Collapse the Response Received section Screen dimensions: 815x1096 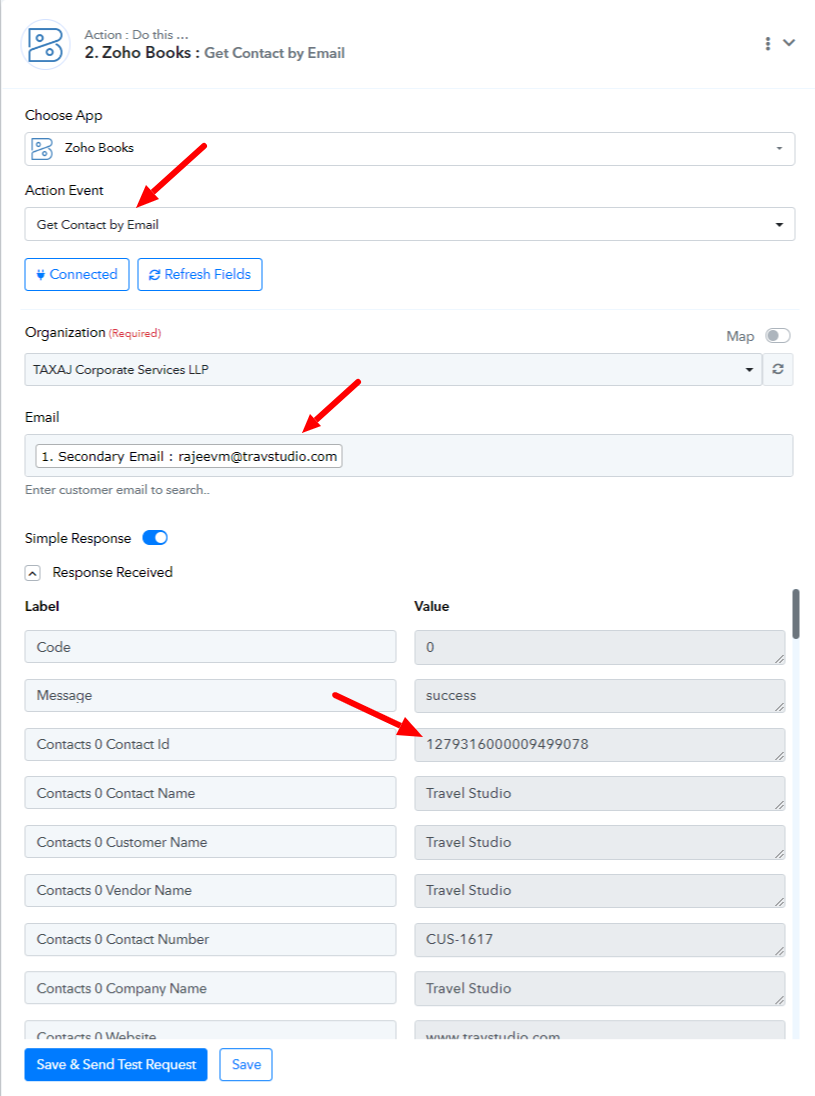32,573
